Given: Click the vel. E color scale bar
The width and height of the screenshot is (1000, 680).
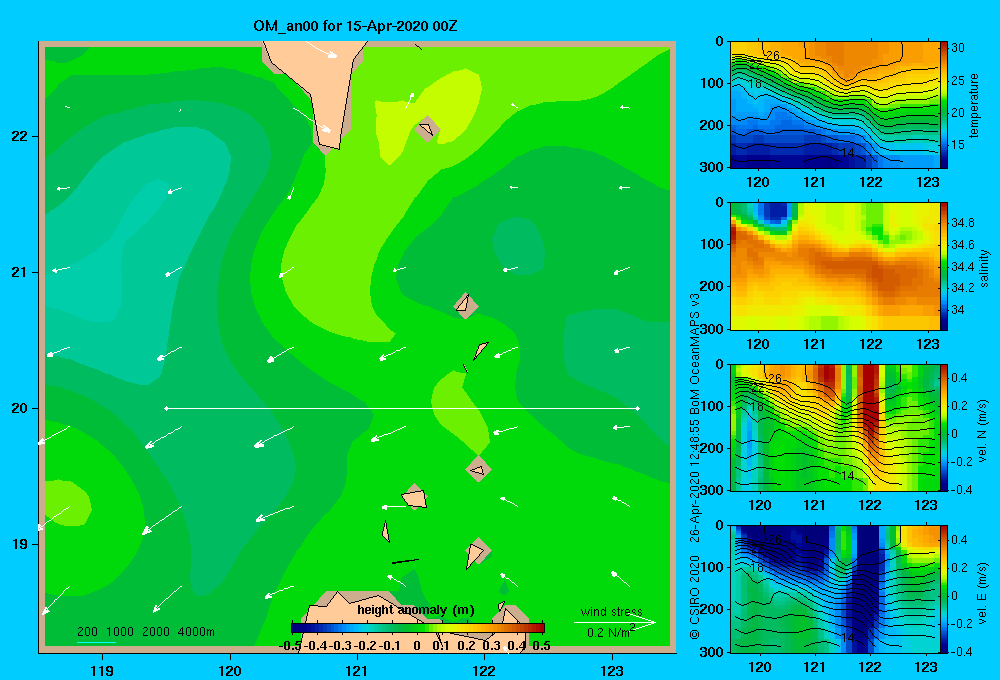Looking at the screenshot, I should (944, 589).
